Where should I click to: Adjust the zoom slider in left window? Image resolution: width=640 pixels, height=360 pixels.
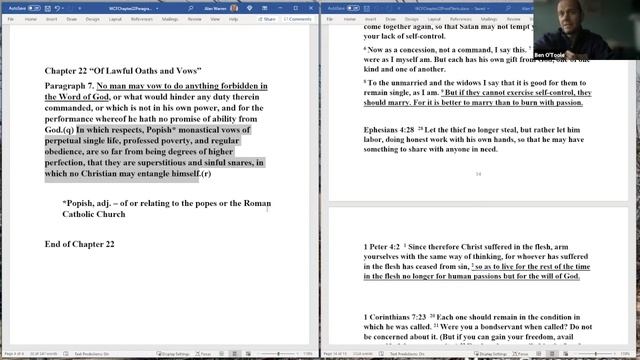pos(279,354)
